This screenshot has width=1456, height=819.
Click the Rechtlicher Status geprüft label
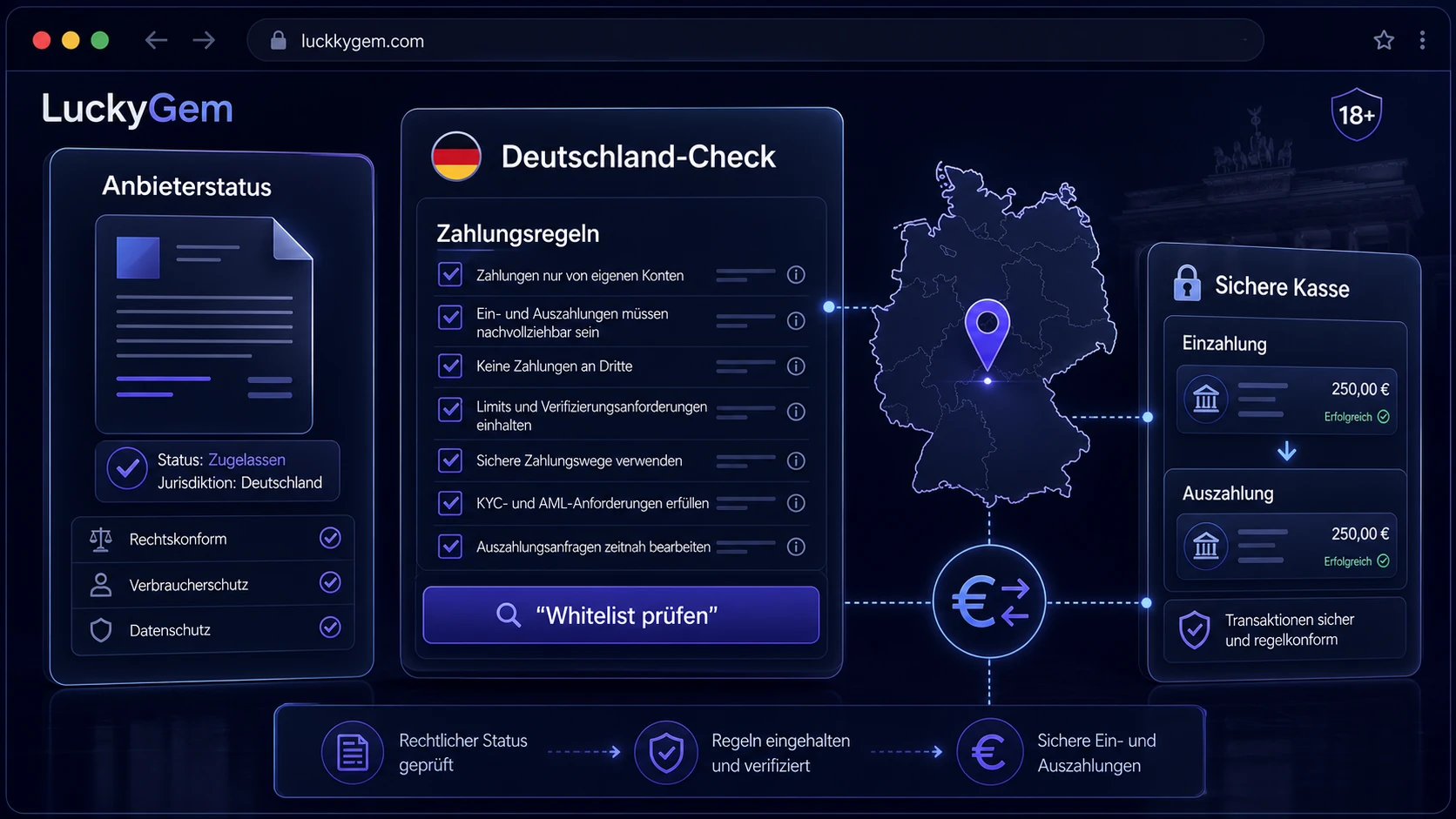(x=463, y=753)
